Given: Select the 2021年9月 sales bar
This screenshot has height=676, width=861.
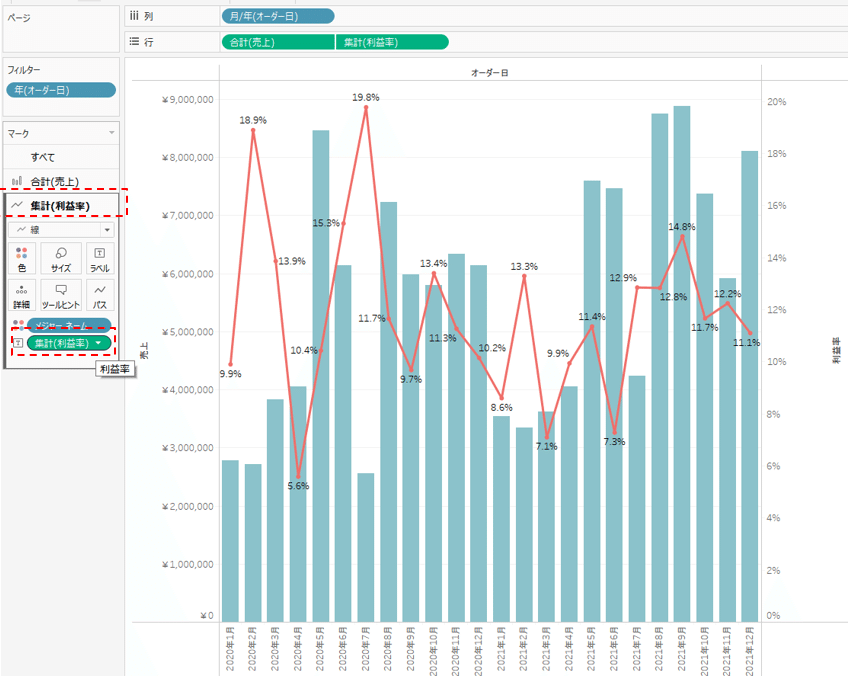Looking at the screenshot, I should click(x=682, y=364).
